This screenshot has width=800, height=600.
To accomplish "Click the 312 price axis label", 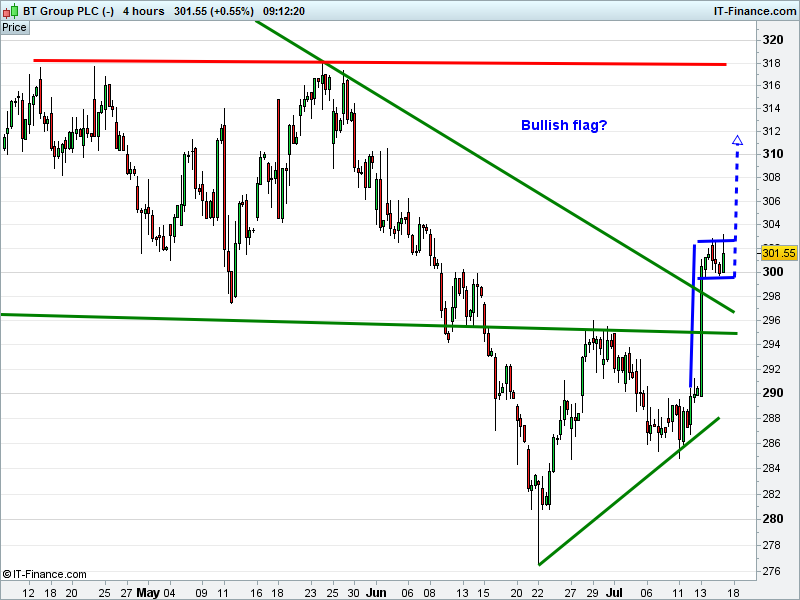I will (771, 131).
